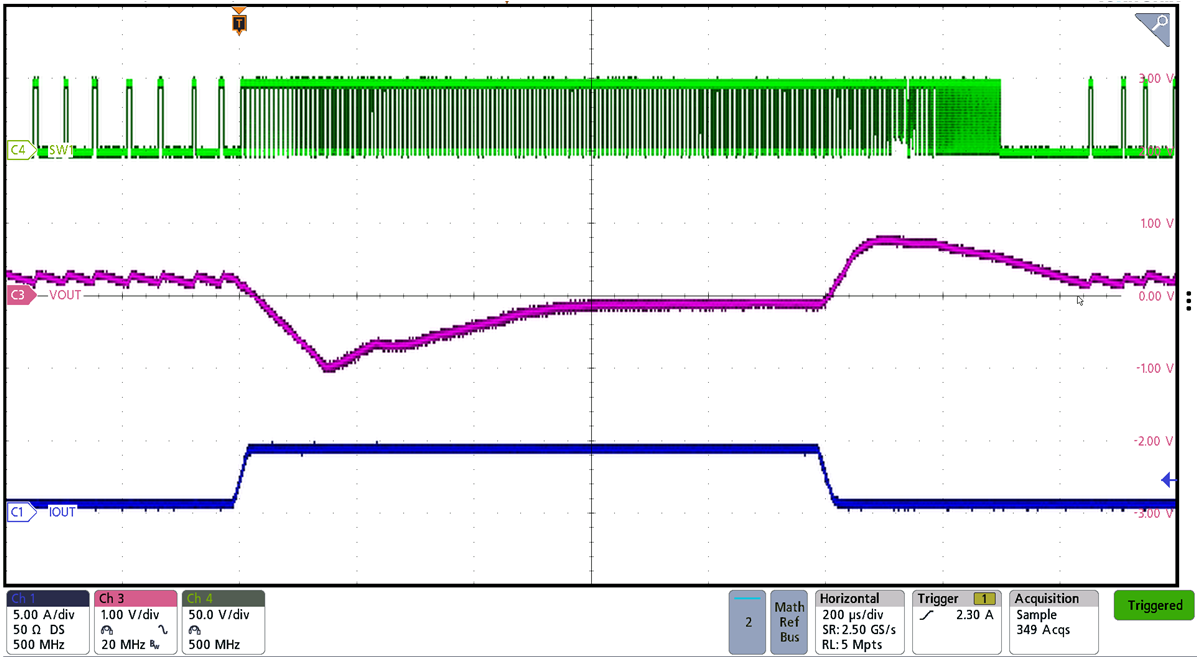
Task: Click the coupling sine-wave icon in the Ch 3 badge
Action: click(x=163, y=630)
